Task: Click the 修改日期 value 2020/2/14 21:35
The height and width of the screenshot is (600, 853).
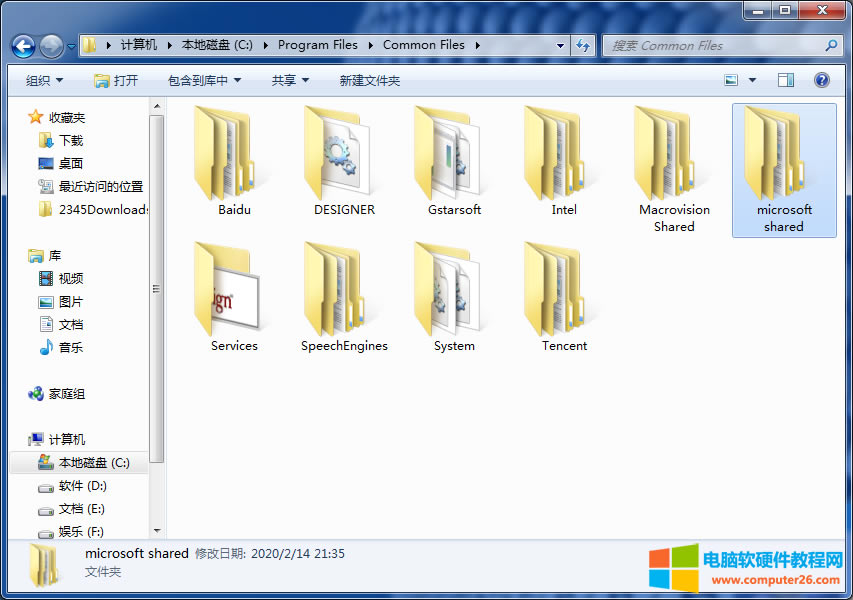Action: coord(298,554)
